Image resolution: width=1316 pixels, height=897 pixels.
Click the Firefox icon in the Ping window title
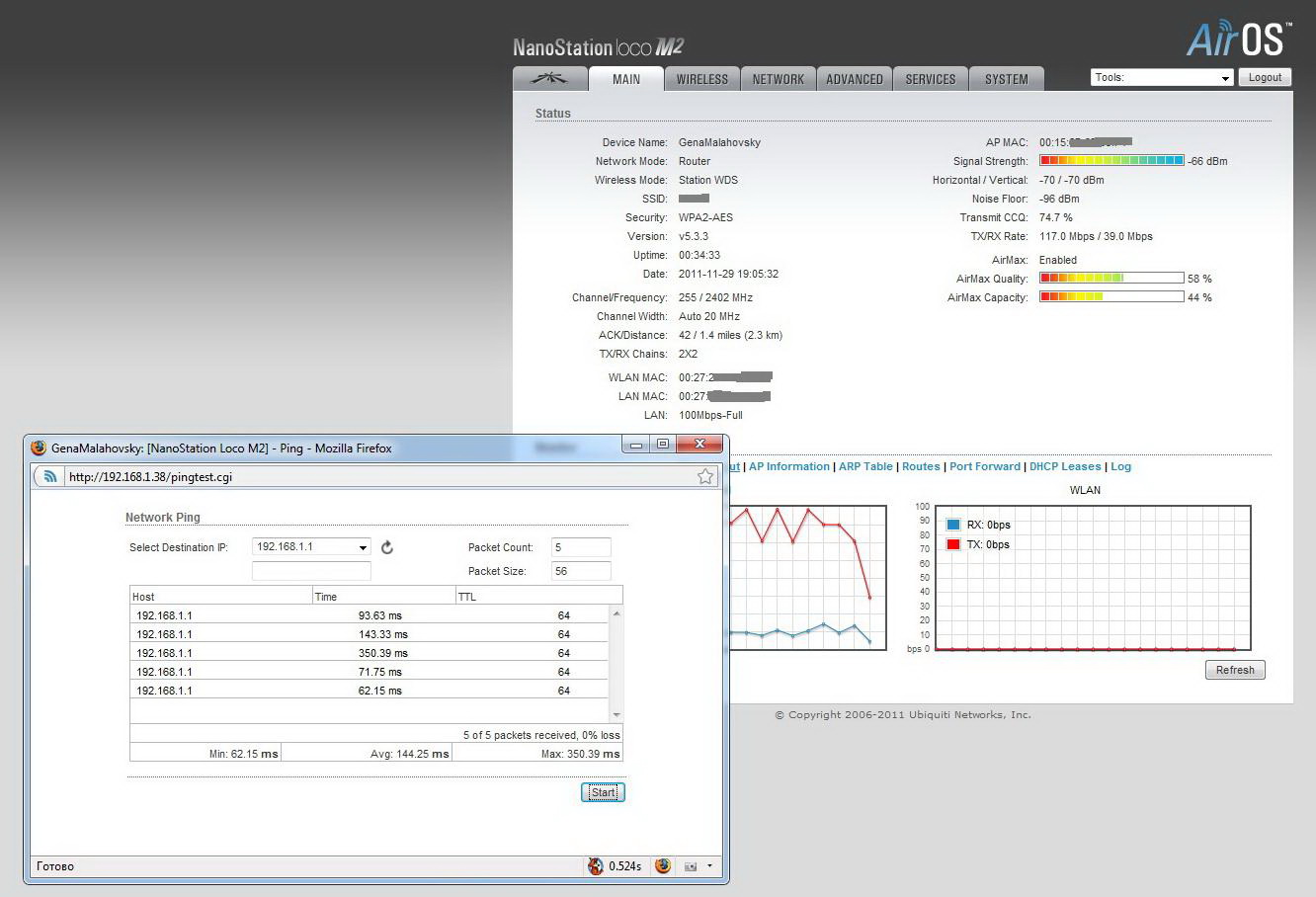coord(40,448)
